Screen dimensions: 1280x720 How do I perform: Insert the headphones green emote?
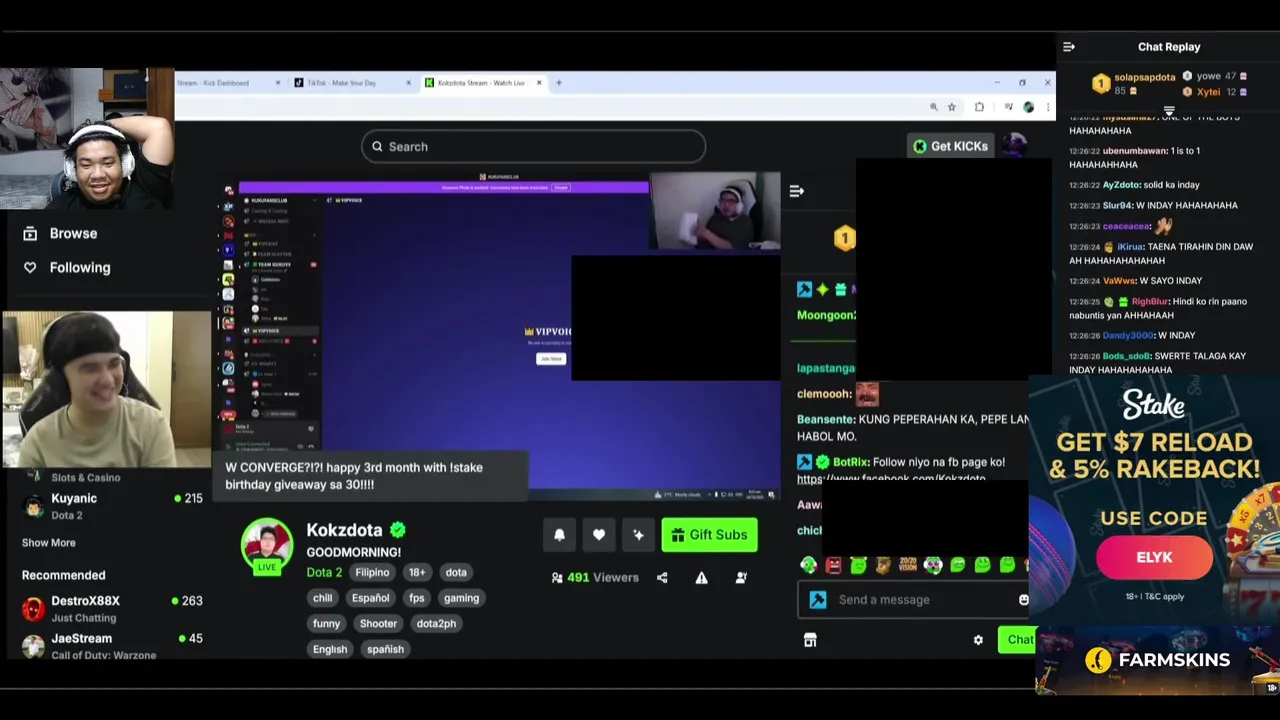click(x=808, y=565)
